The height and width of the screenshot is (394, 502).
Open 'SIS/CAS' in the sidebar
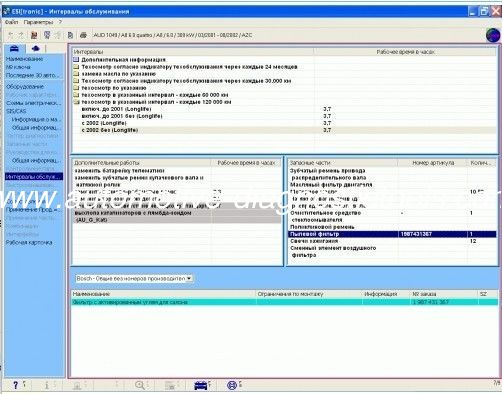pos(16,111)
